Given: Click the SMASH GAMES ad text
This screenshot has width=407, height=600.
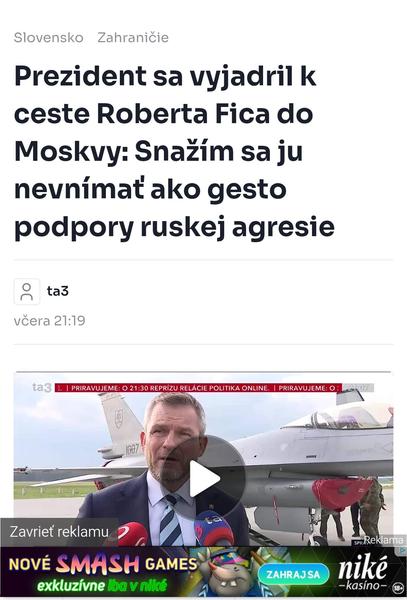Looking at the screenshot, I should (x=103, y=564).
